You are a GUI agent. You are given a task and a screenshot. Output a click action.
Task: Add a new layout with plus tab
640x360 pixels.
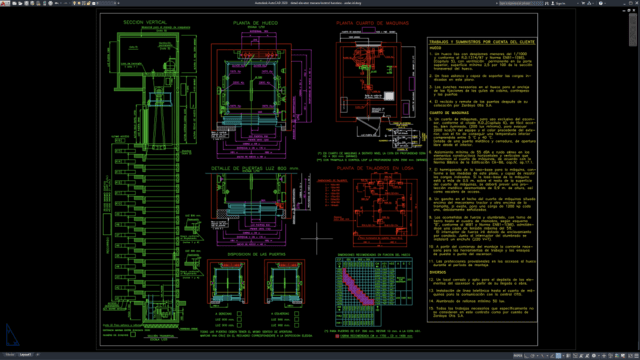[x=38, y=355]
